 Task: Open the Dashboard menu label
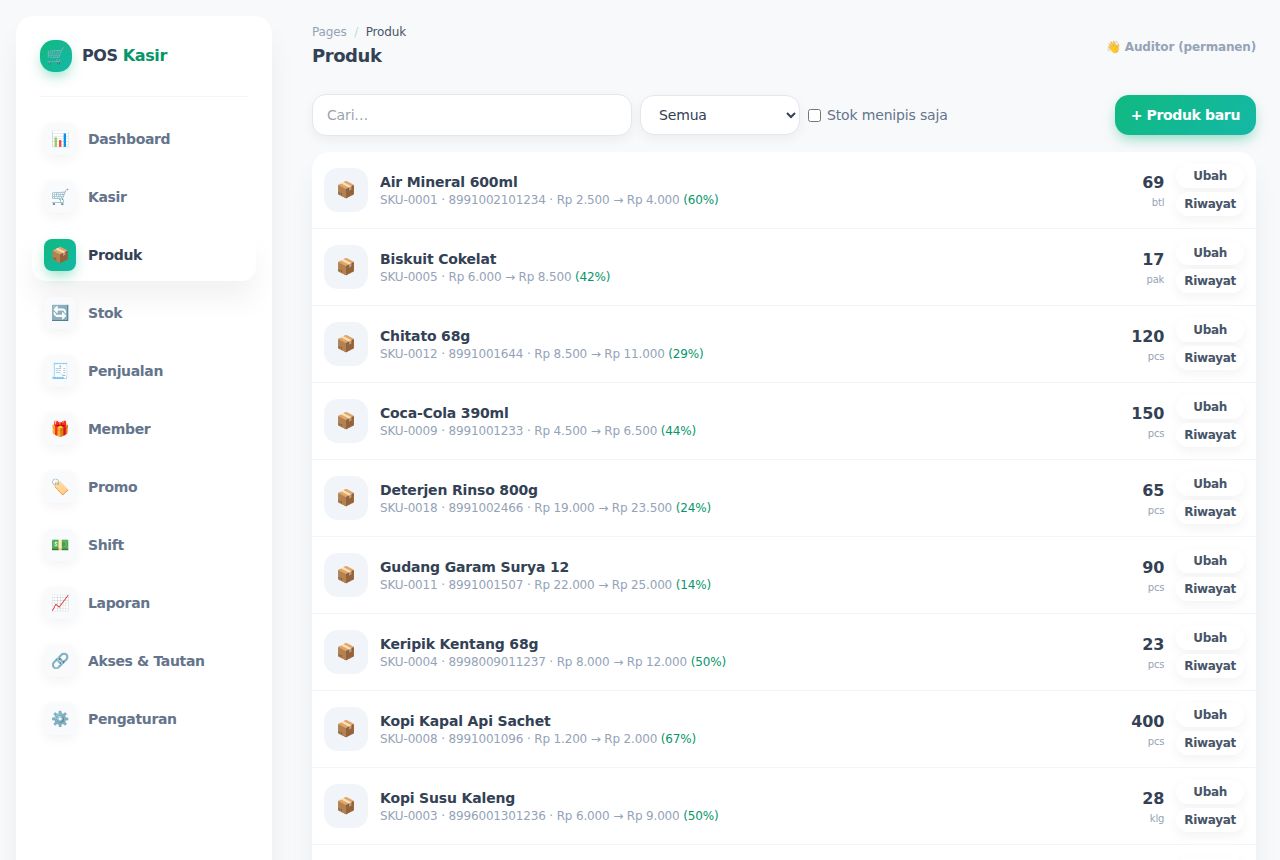[x=129, y=139]
